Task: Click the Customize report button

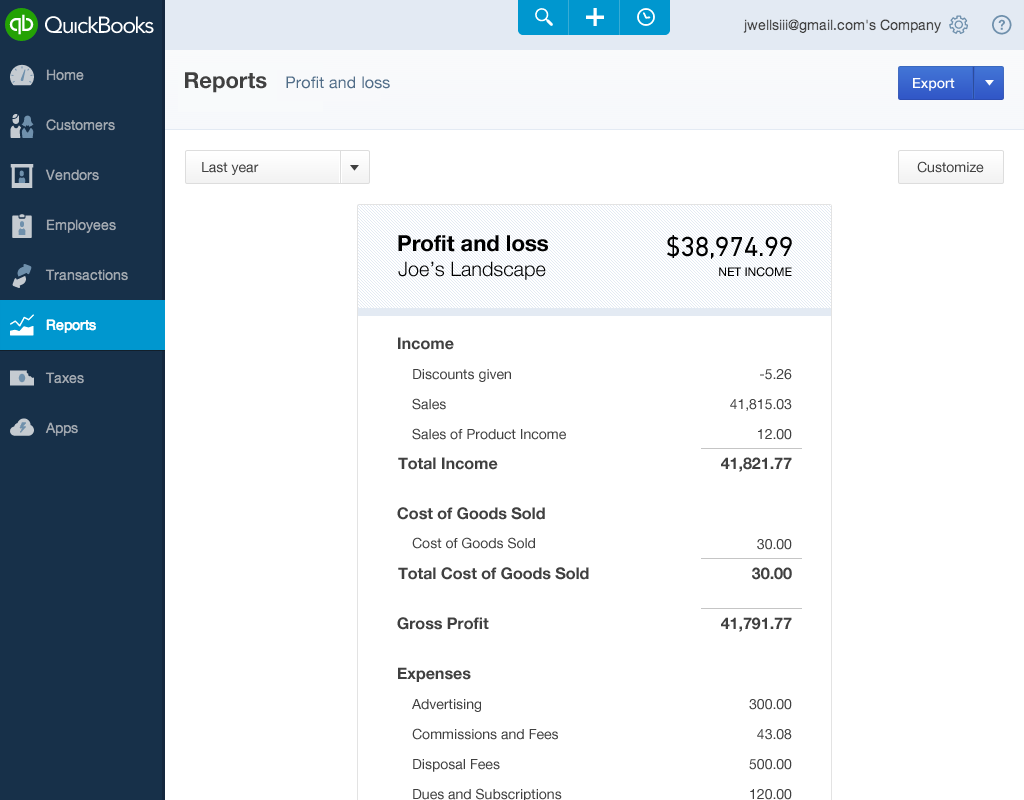Action: click(x=950, y=167)
